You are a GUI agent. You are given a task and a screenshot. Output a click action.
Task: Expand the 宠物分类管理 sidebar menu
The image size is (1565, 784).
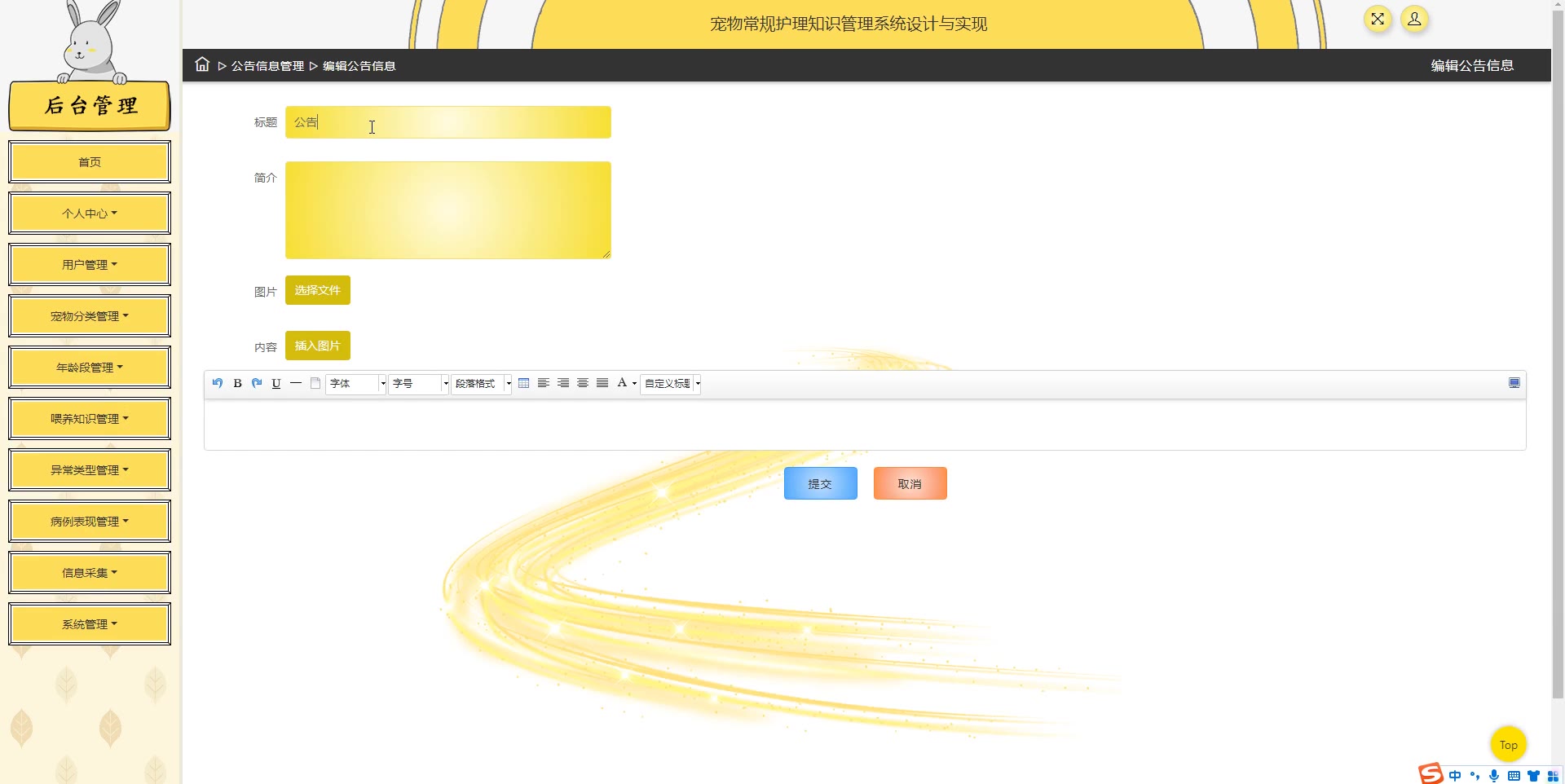(90, 316)
